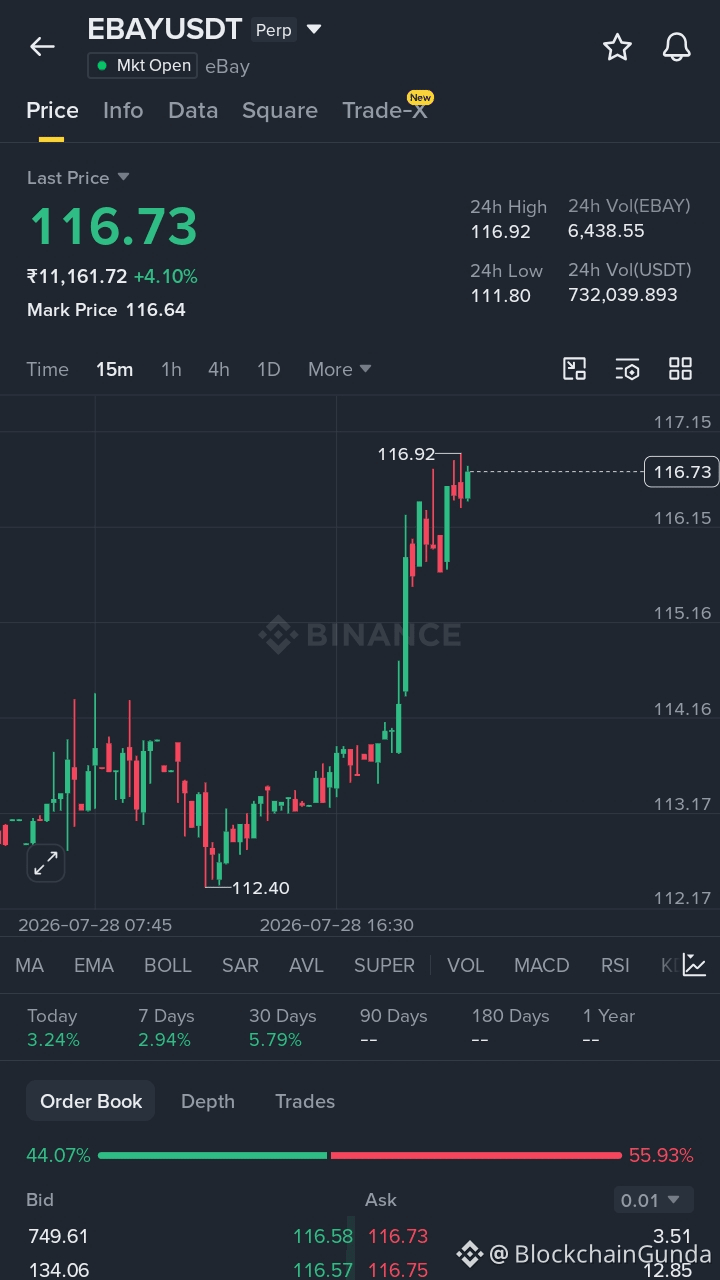Select the Time chart interval
Screen dimensions: 720x1280
[47, 369]
